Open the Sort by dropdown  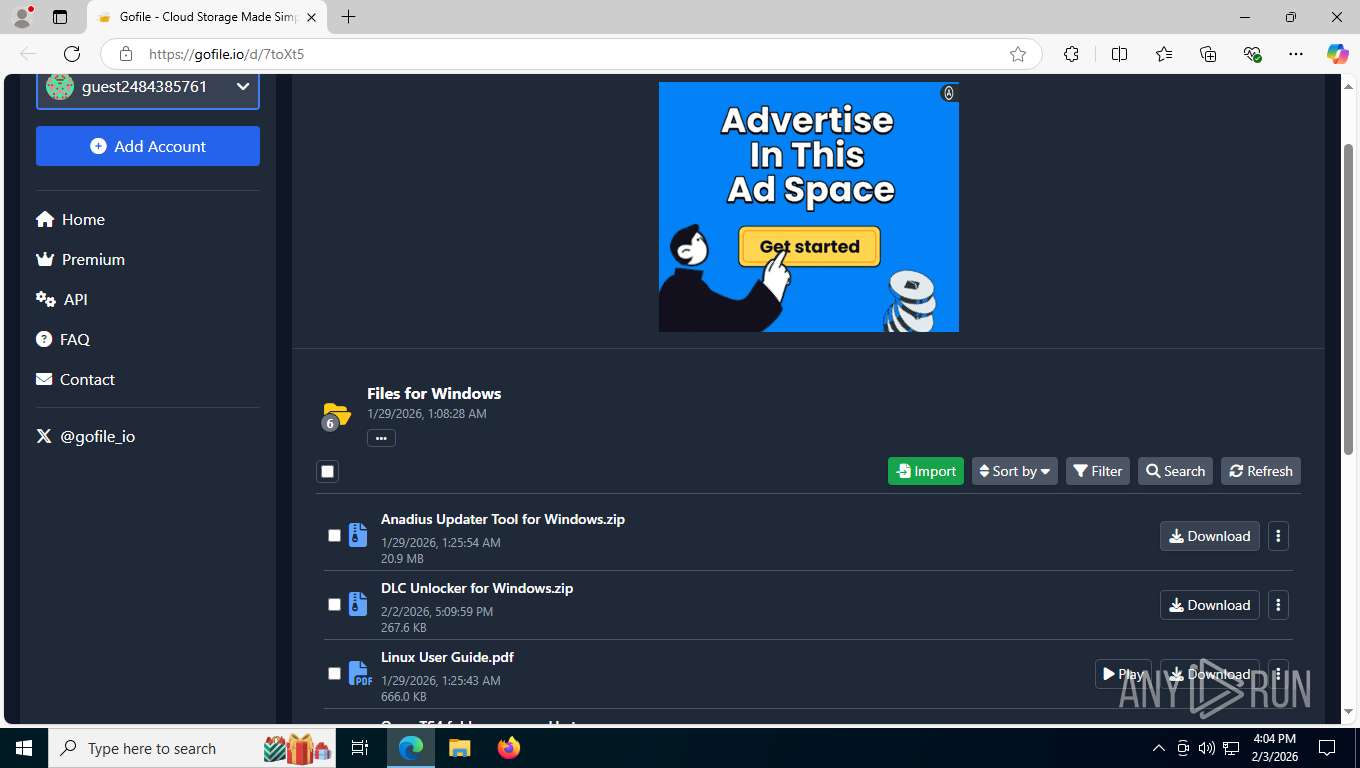[1014, 471]
